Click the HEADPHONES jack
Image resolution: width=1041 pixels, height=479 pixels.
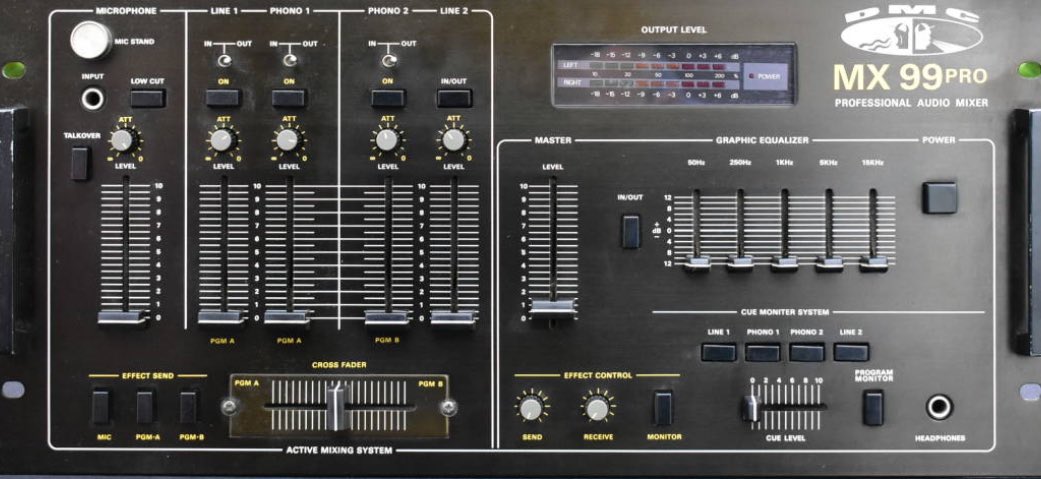click(x=939, y=407)
